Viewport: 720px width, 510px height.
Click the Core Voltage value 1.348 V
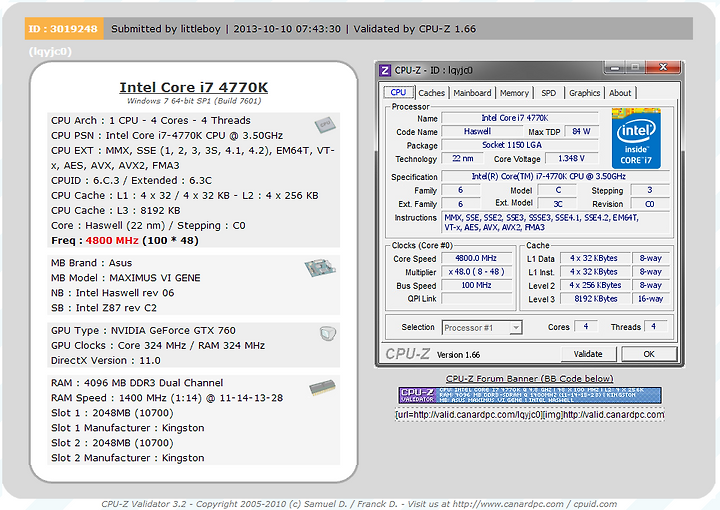tap(571, 158)
